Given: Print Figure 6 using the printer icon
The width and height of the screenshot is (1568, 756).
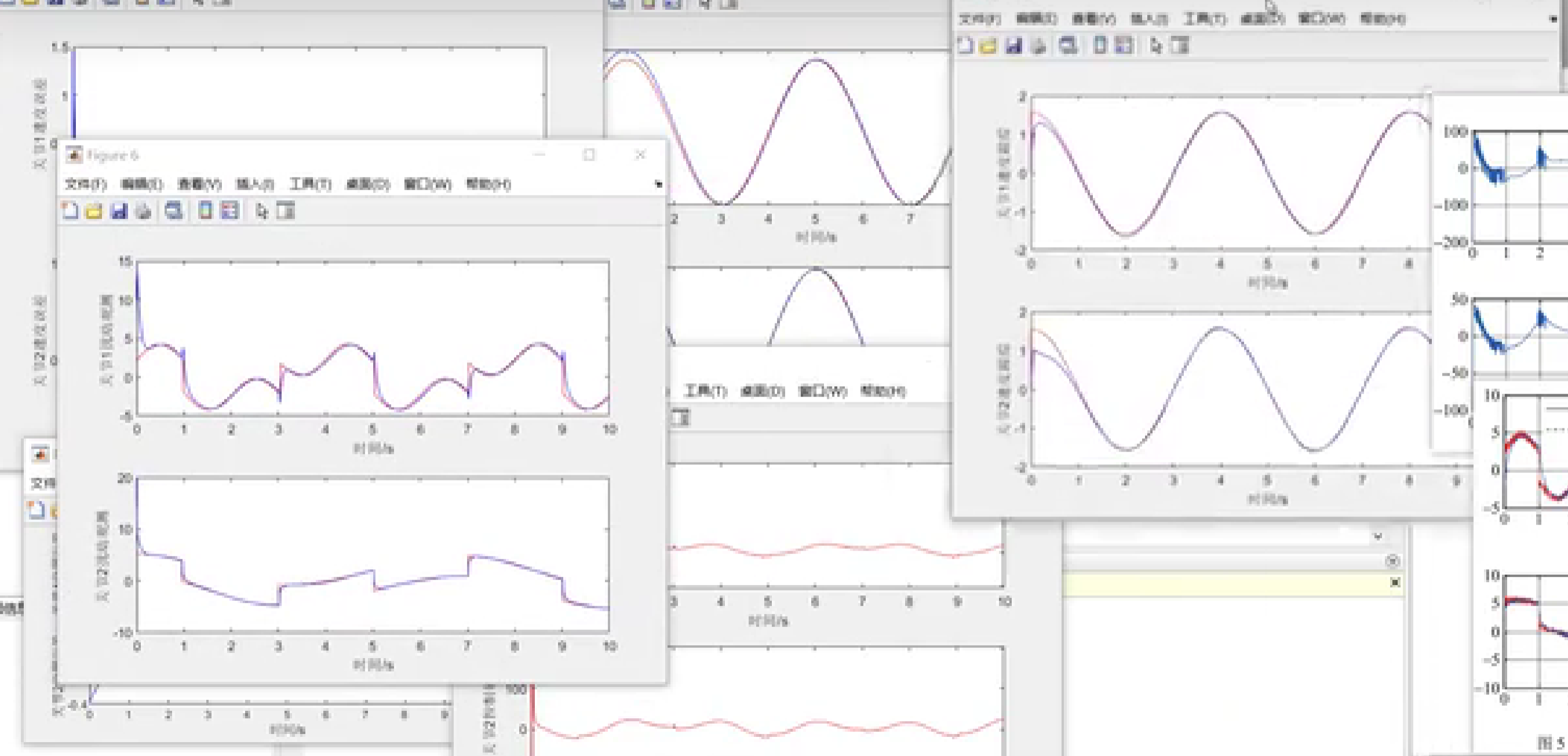Looking at the screenshot, I should click(143, 211).
